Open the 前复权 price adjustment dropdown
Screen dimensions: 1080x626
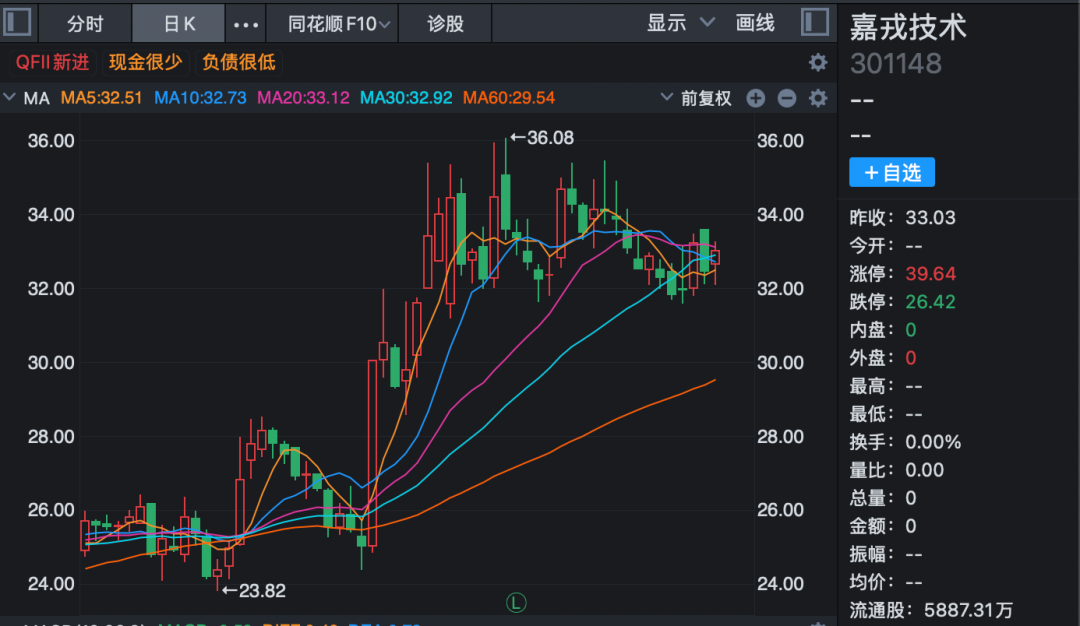(697, 98)
